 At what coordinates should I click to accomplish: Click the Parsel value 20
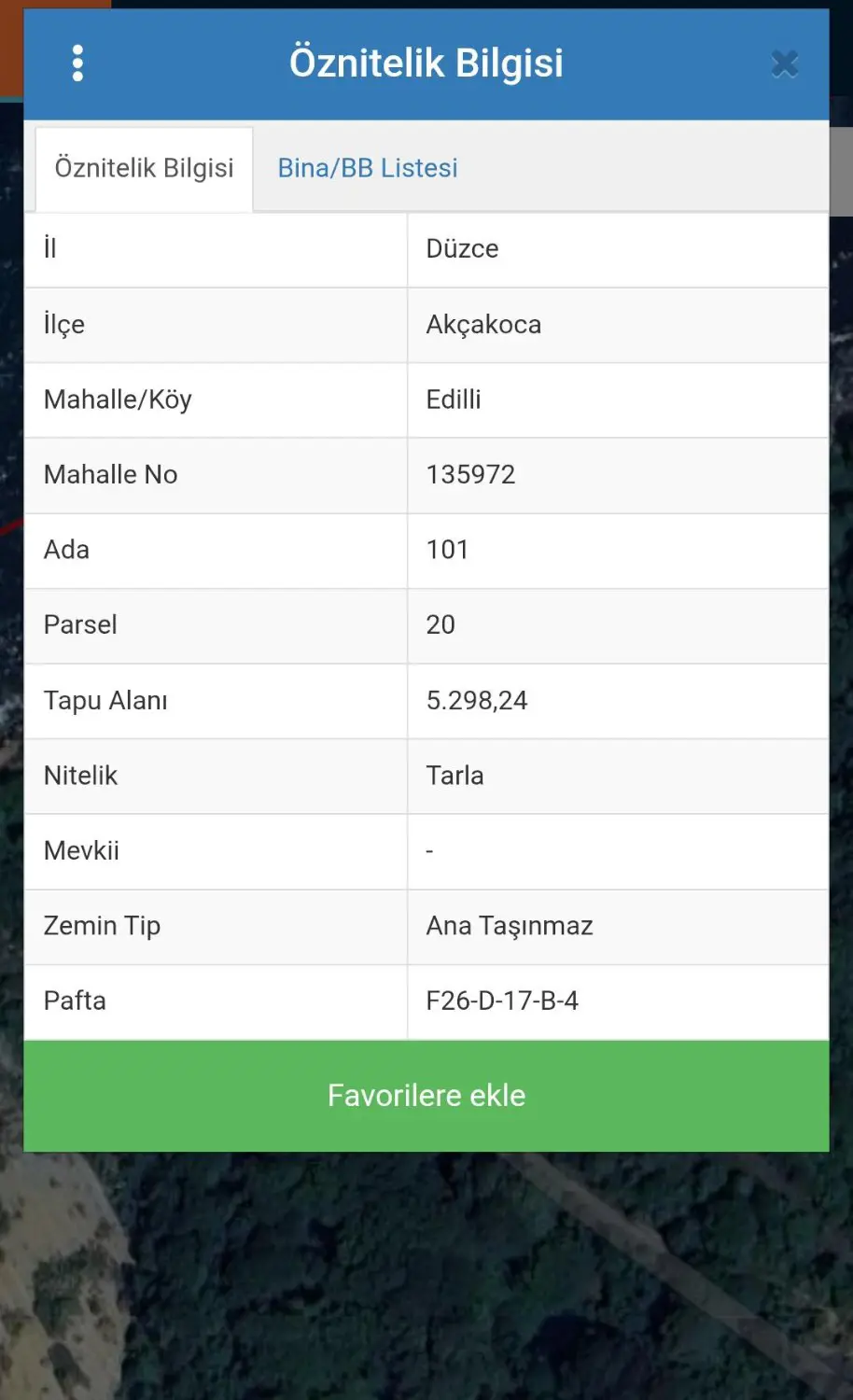(x=440, y=625)
